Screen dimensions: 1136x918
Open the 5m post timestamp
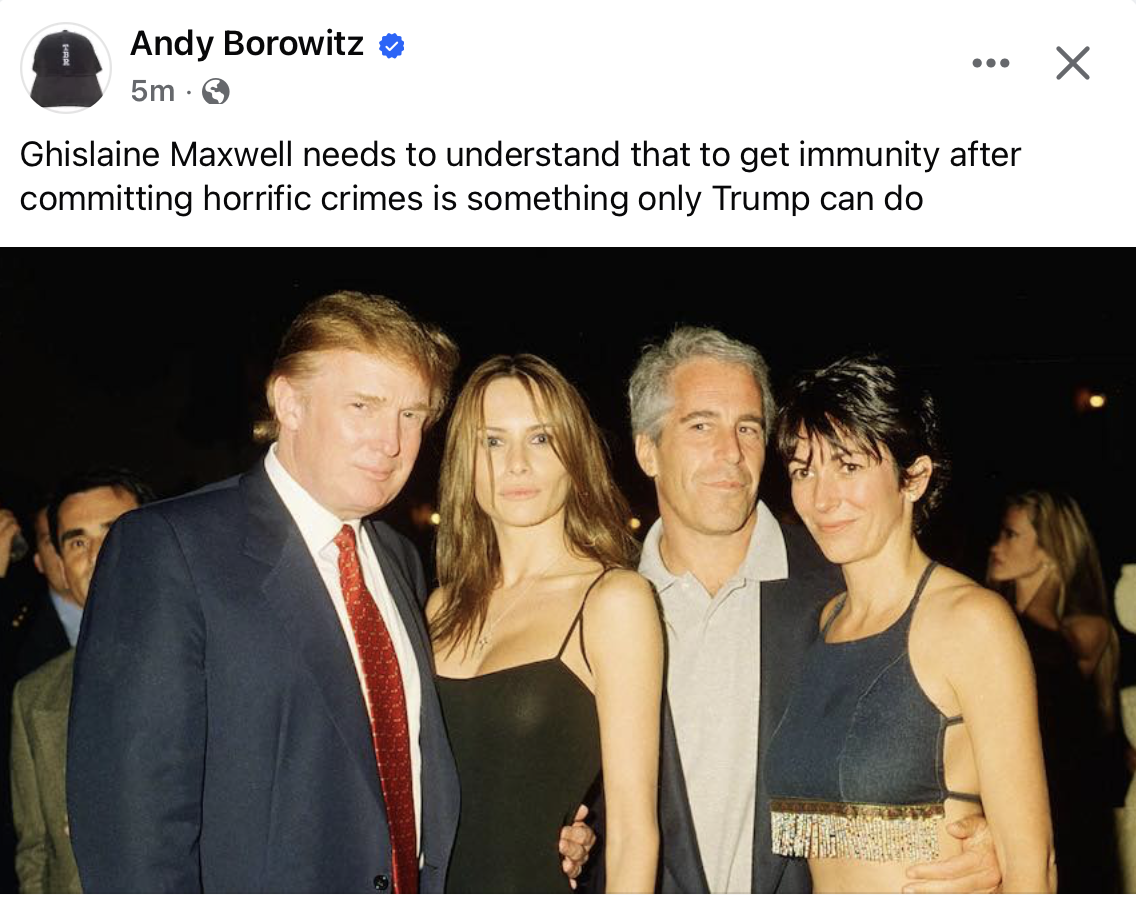click(153, 91)
